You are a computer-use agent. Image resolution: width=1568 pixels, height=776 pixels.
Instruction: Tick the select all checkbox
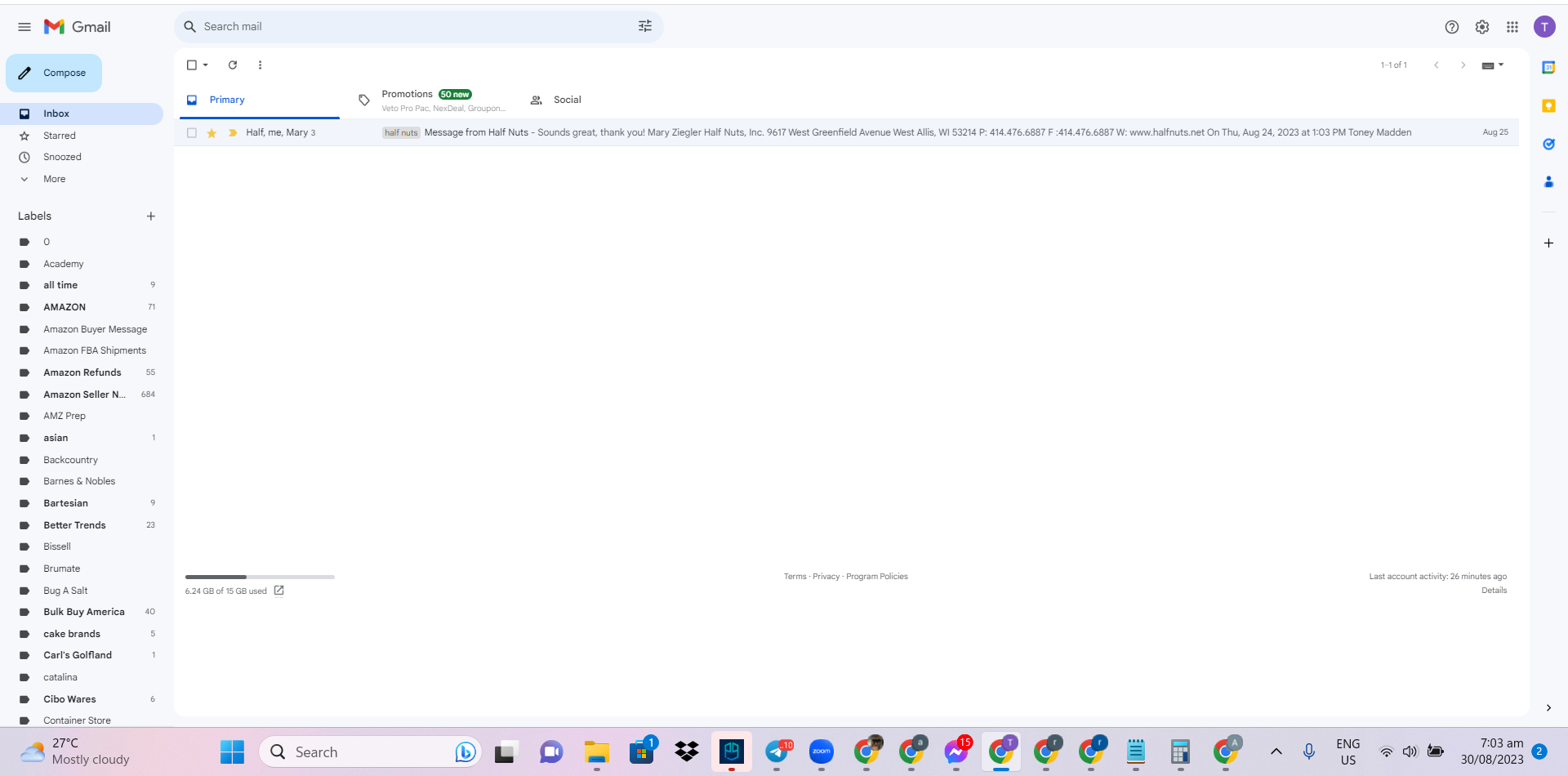pos(192,65)
